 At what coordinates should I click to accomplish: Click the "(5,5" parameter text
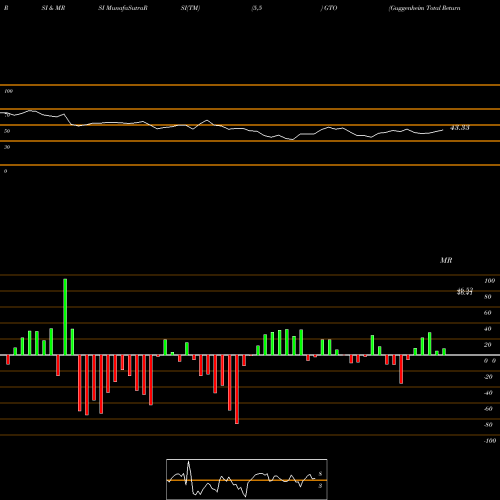pyautogui.click(x=257, y=8)
